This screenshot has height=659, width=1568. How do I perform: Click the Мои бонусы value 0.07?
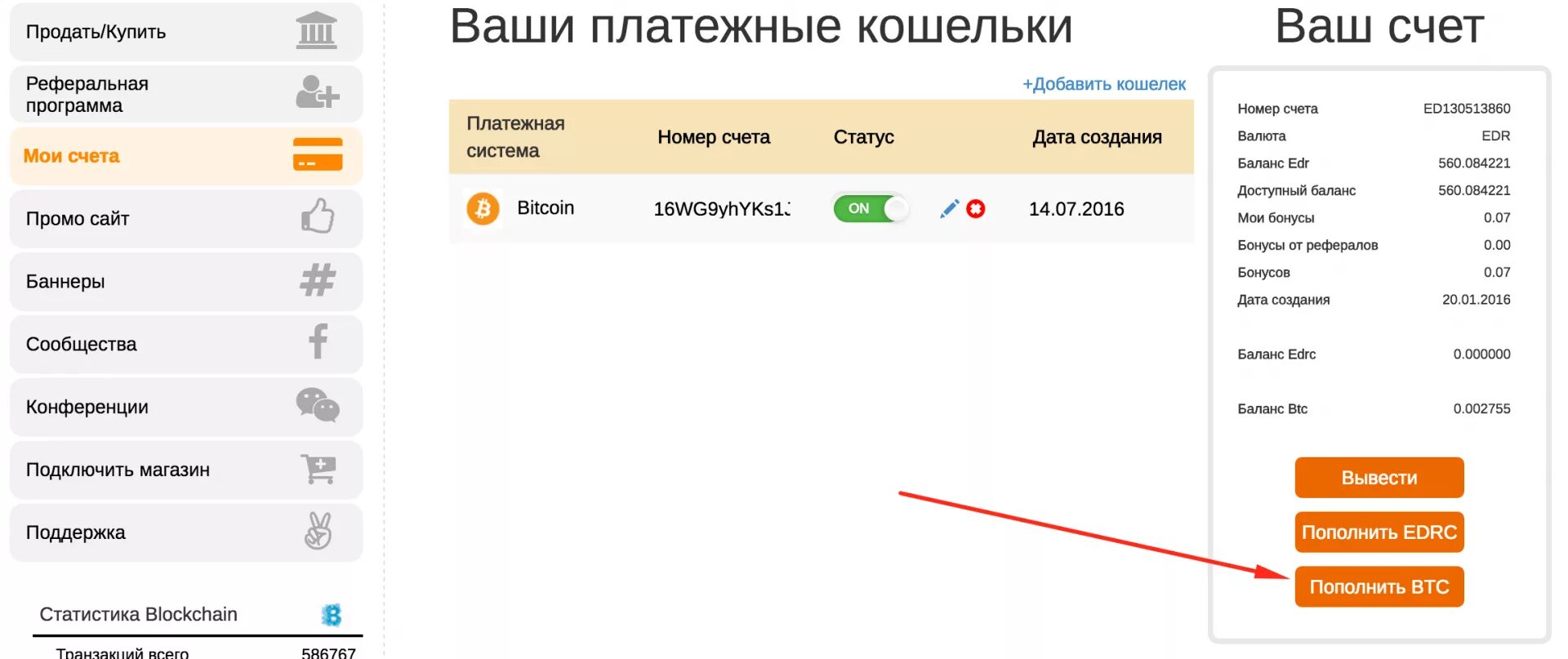point(1497,218)
